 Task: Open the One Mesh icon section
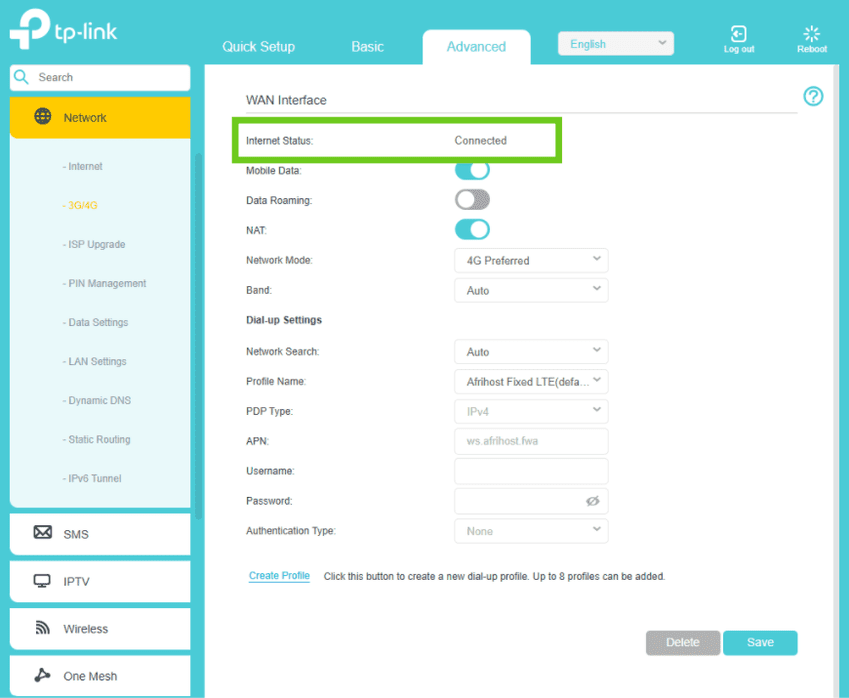[x=43, y=675]
